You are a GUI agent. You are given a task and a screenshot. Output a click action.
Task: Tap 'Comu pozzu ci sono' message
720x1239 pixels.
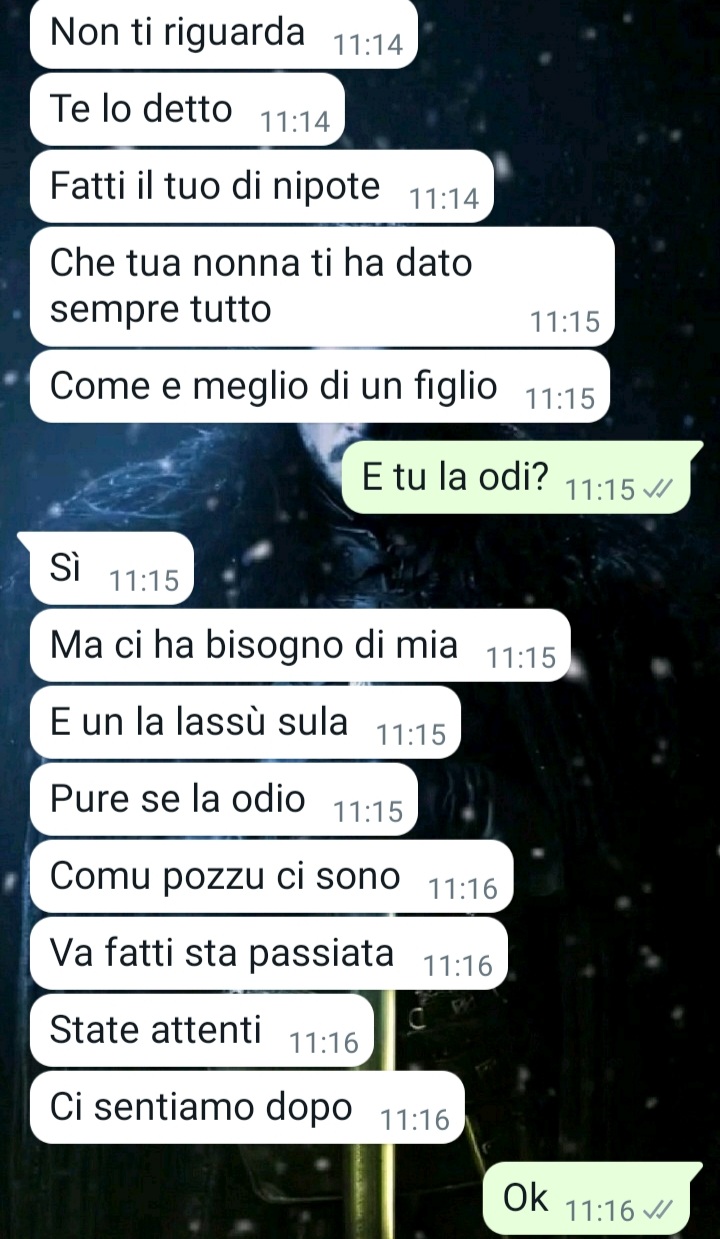pos(271,876)
